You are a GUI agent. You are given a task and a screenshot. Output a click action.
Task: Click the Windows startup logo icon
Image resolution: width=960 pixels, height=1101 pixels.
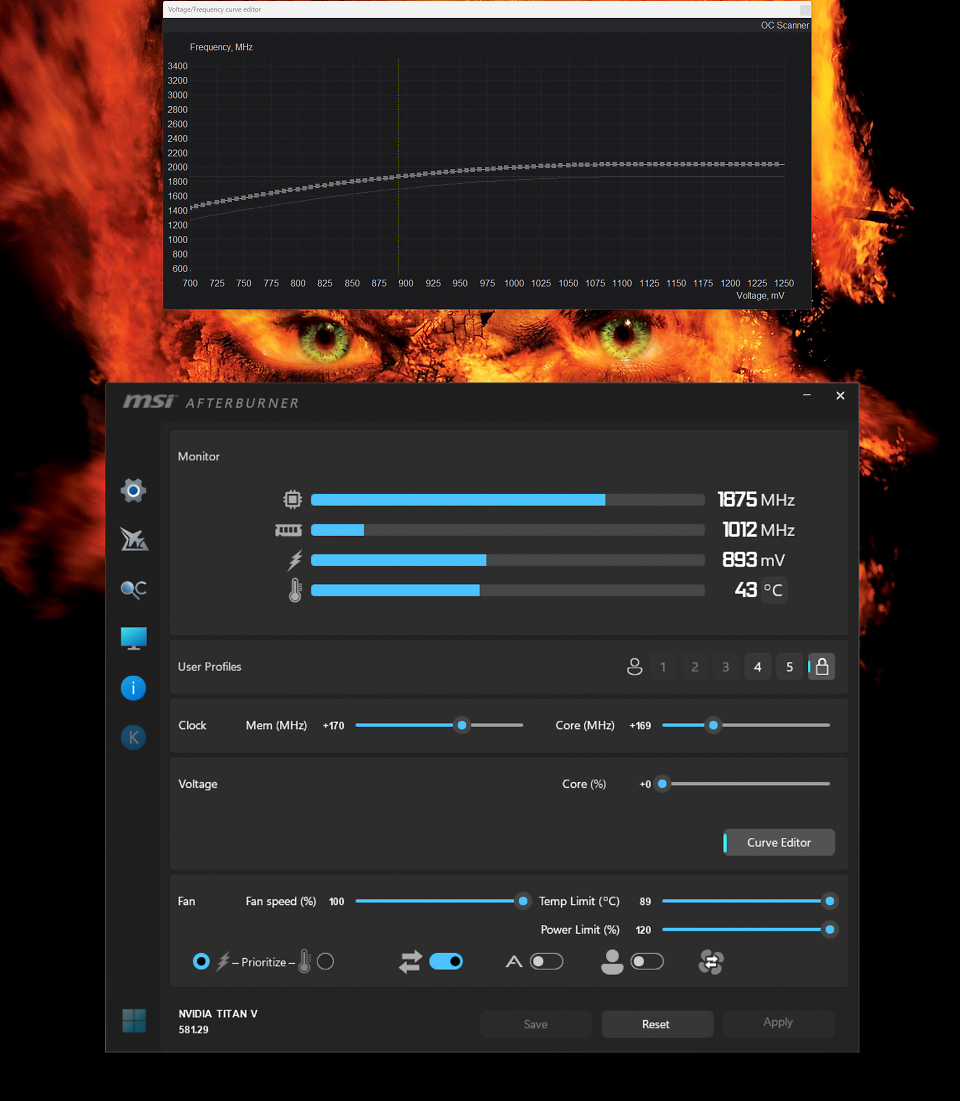click(x=134, y=1020)
